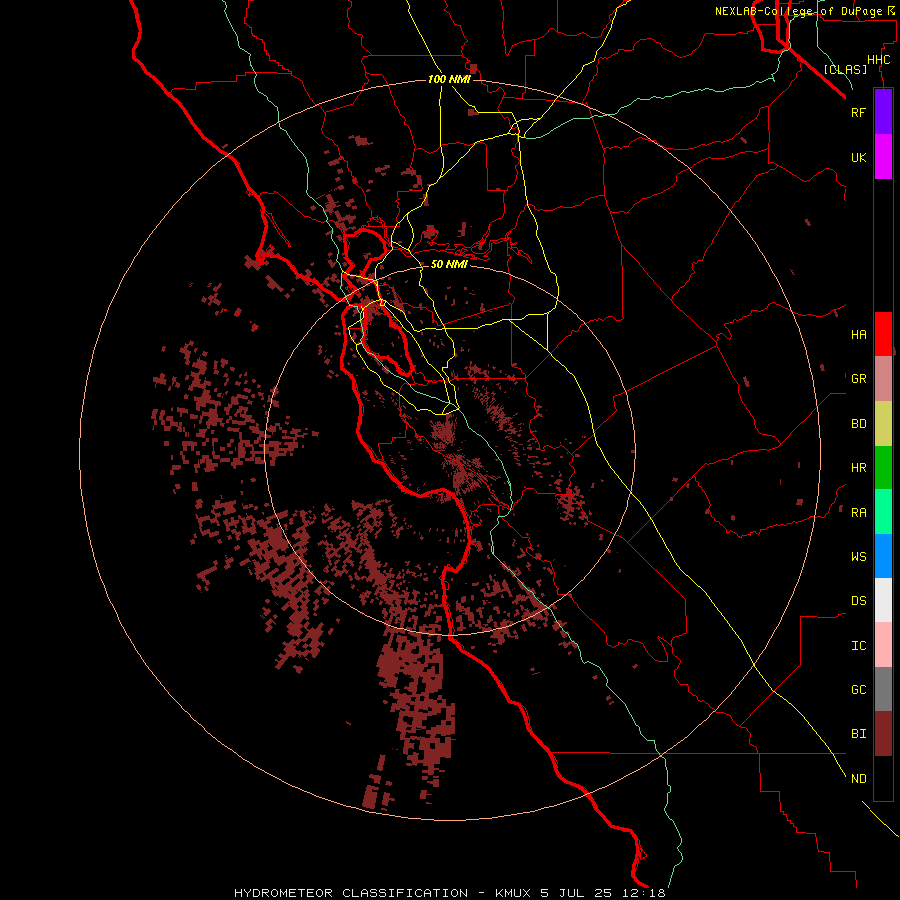Click the HYDROMETEOR CLASSIFICATION title text

(x=351, y=893)
